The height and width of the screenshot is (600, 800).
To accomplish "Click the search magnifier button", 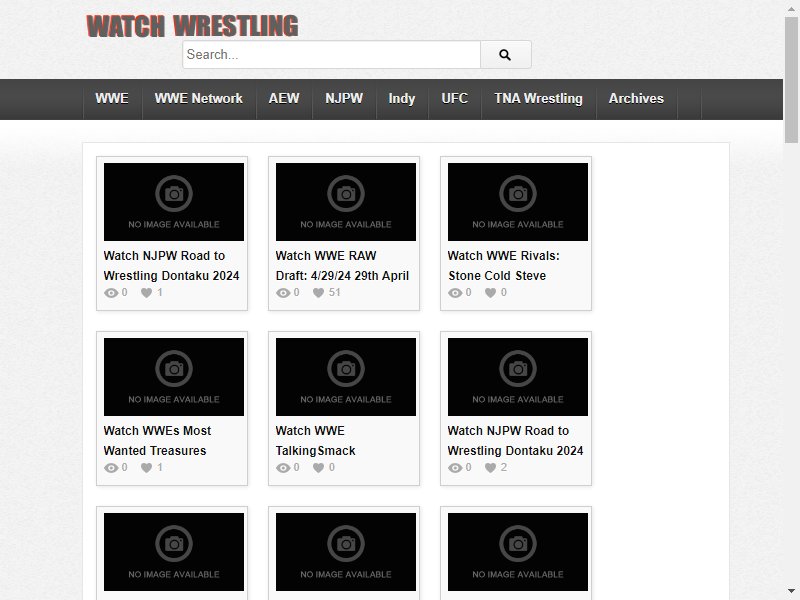I will coord(505,55).
